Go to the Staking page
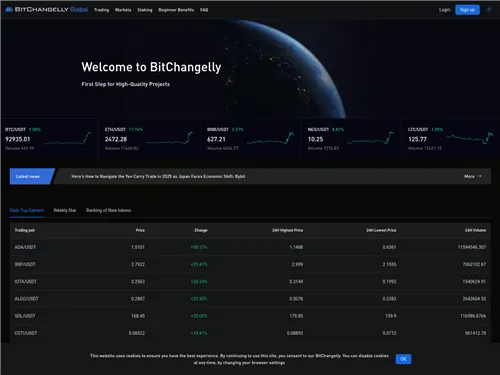Viewport: 500px width, 375px height. point(145,10)
